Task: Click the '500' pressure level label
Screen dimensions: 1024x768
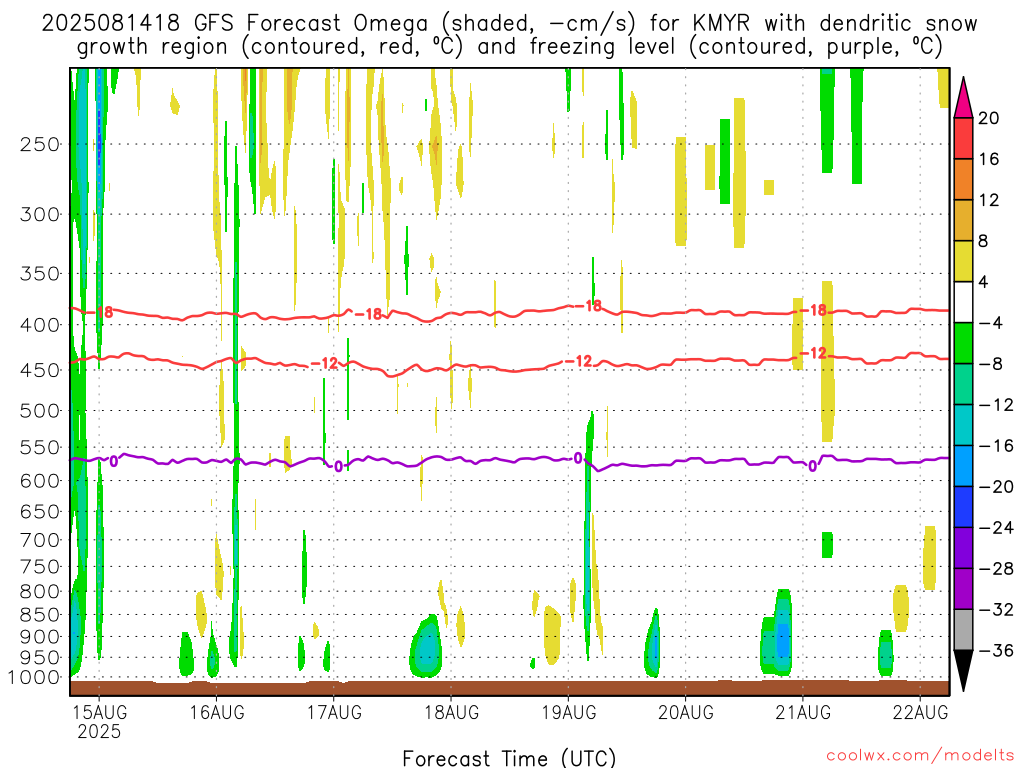Action: (40, 411)
